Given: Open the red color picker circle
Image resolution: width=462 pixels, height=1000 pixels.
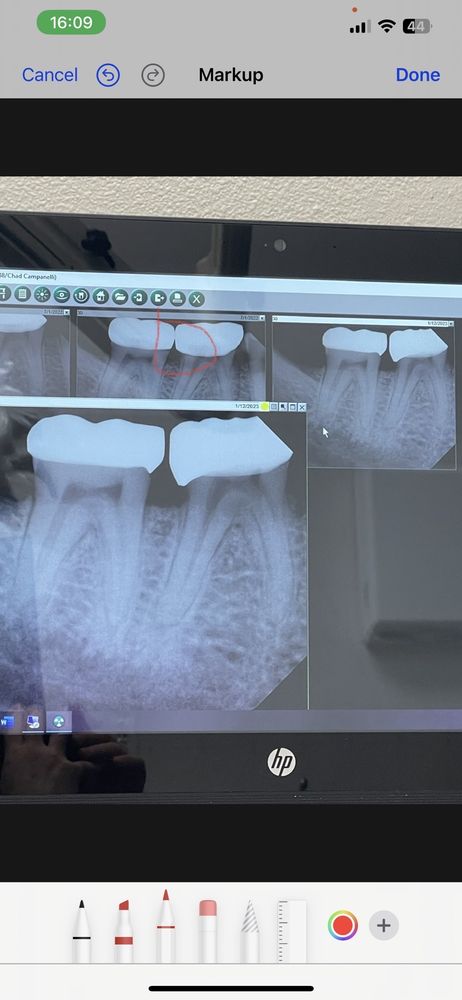Looking at the screenshot, I should pyautogui.click(x=343, y=925).
